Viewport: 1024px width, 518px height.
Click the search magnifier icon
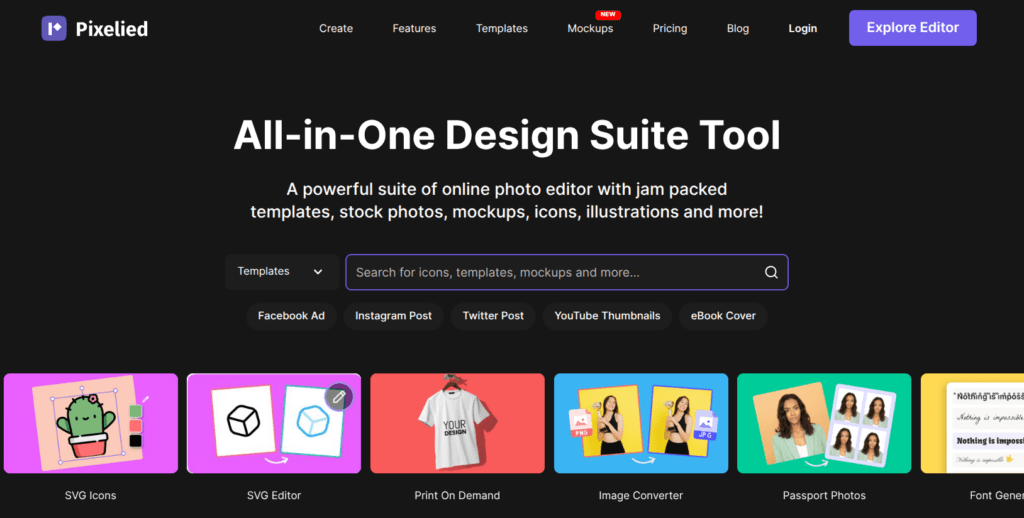pyautogui.click(x=771, y=272)
